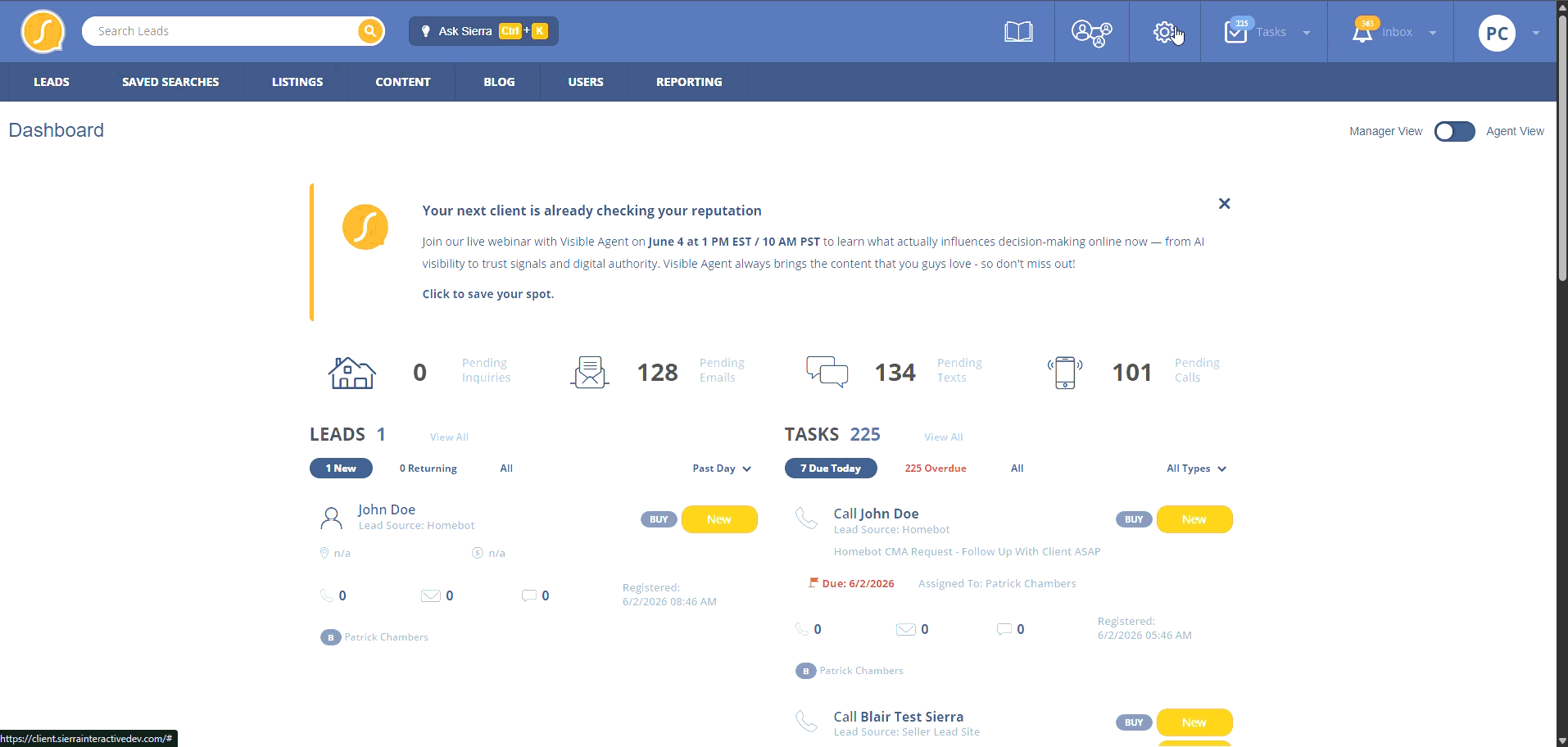Open the REPORTING menu
1568x747 pixels.
pos(689,82)
